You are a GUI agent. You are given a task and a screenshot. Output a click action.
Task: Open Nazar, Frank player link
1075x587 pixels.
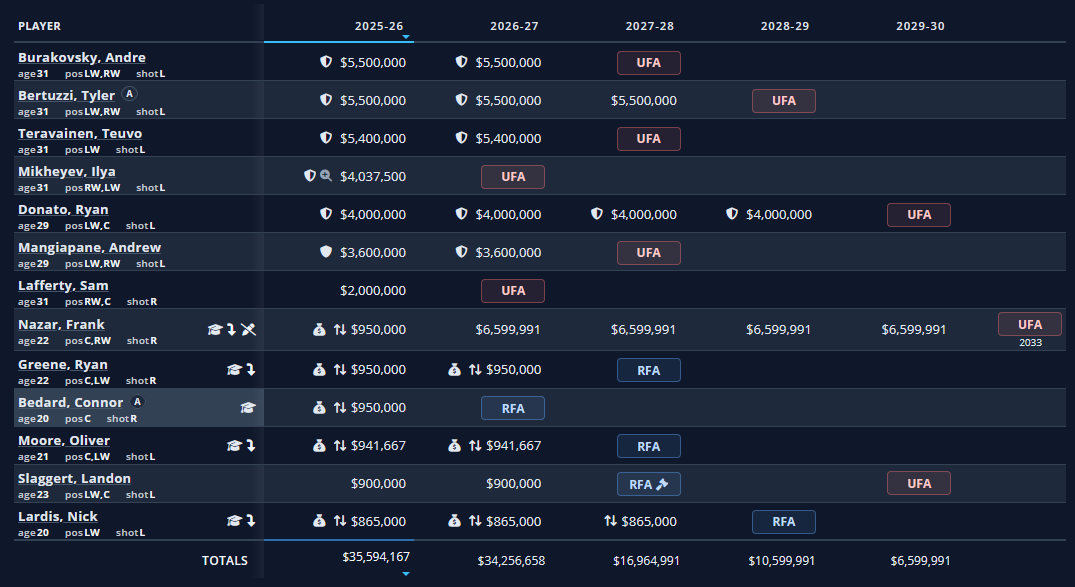[61, 324]
